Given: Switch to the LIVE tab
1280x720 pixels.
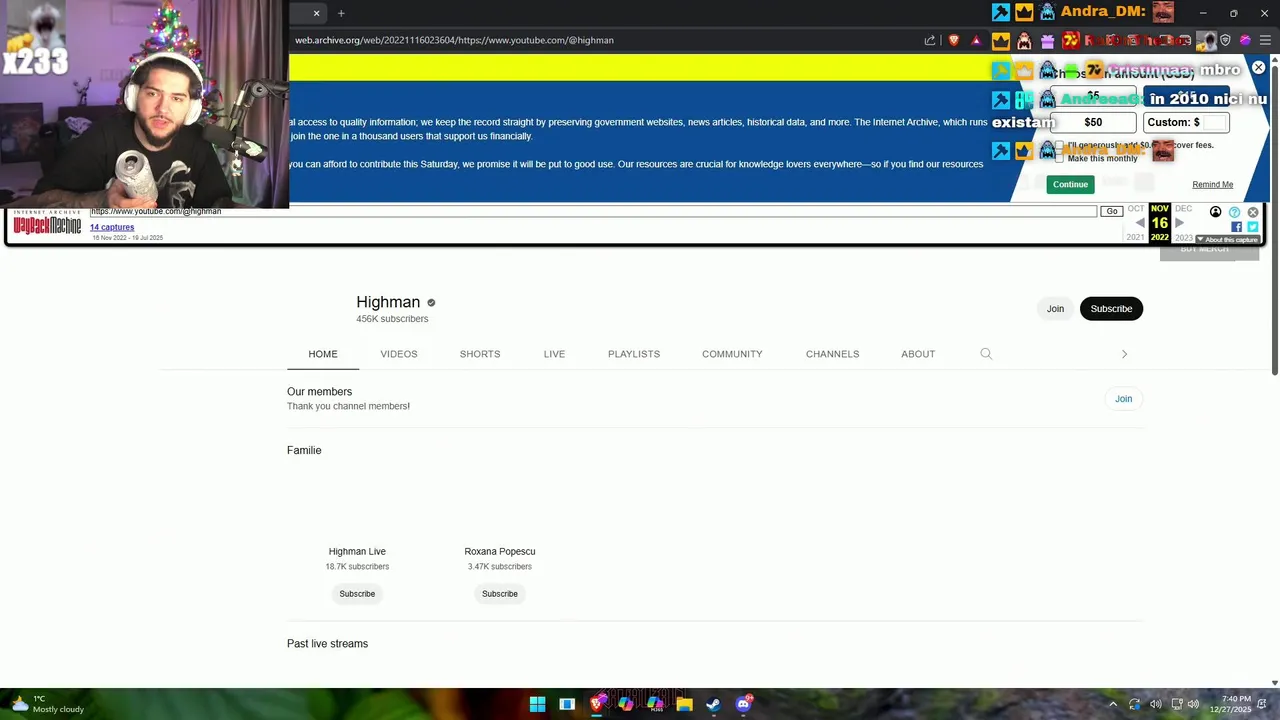Looking at the screenshot, I should (554, 354).
